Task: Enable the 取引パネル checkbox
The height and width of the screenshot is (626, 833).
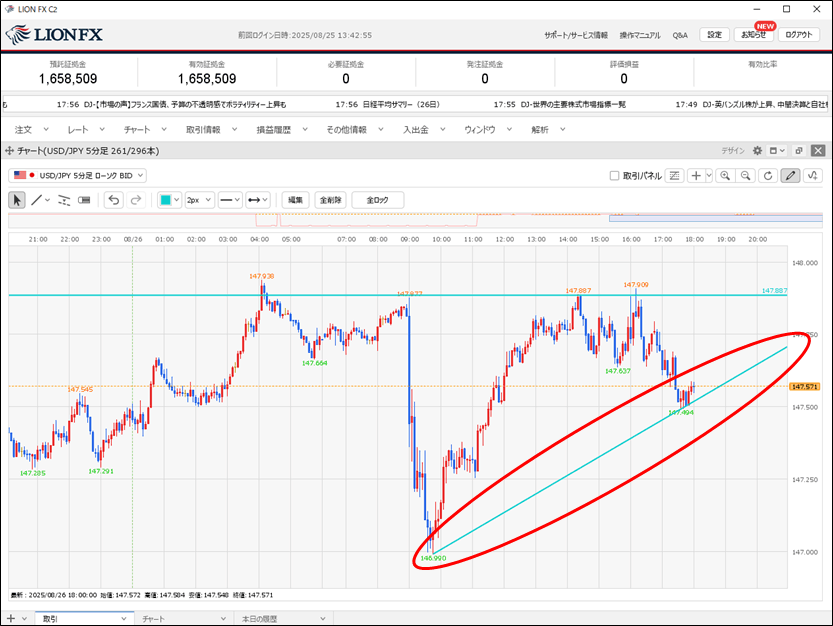Action: pos(615,176)
